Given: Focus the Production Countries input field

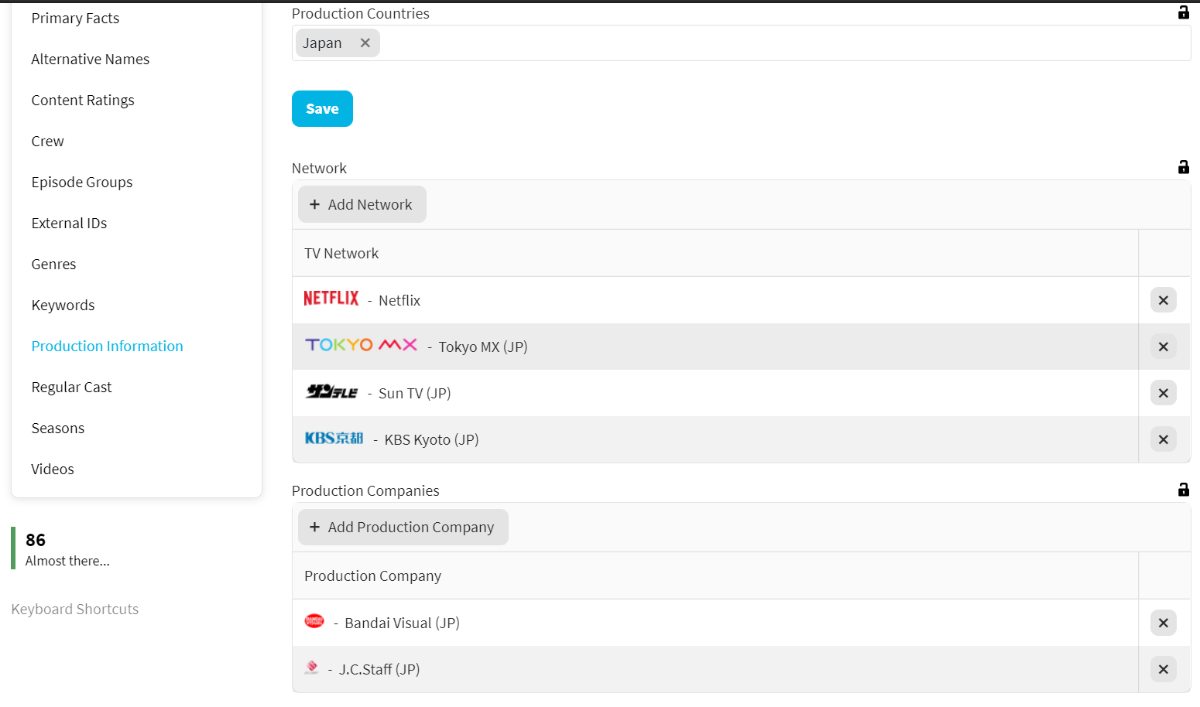Looking at the screenshot, I should click(780, 43).
